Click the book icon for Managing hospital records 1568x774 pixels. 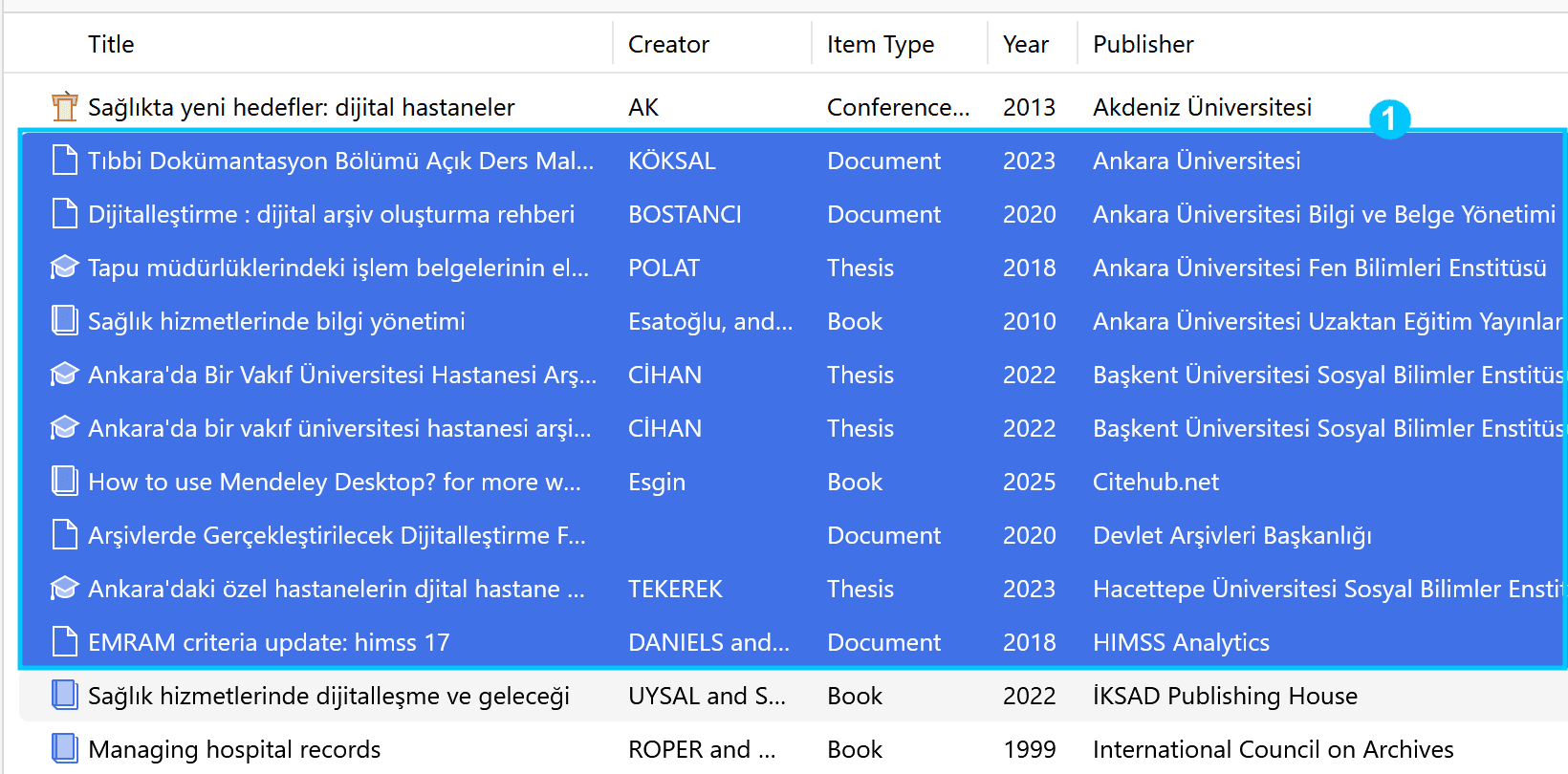[x=64, y=748]
